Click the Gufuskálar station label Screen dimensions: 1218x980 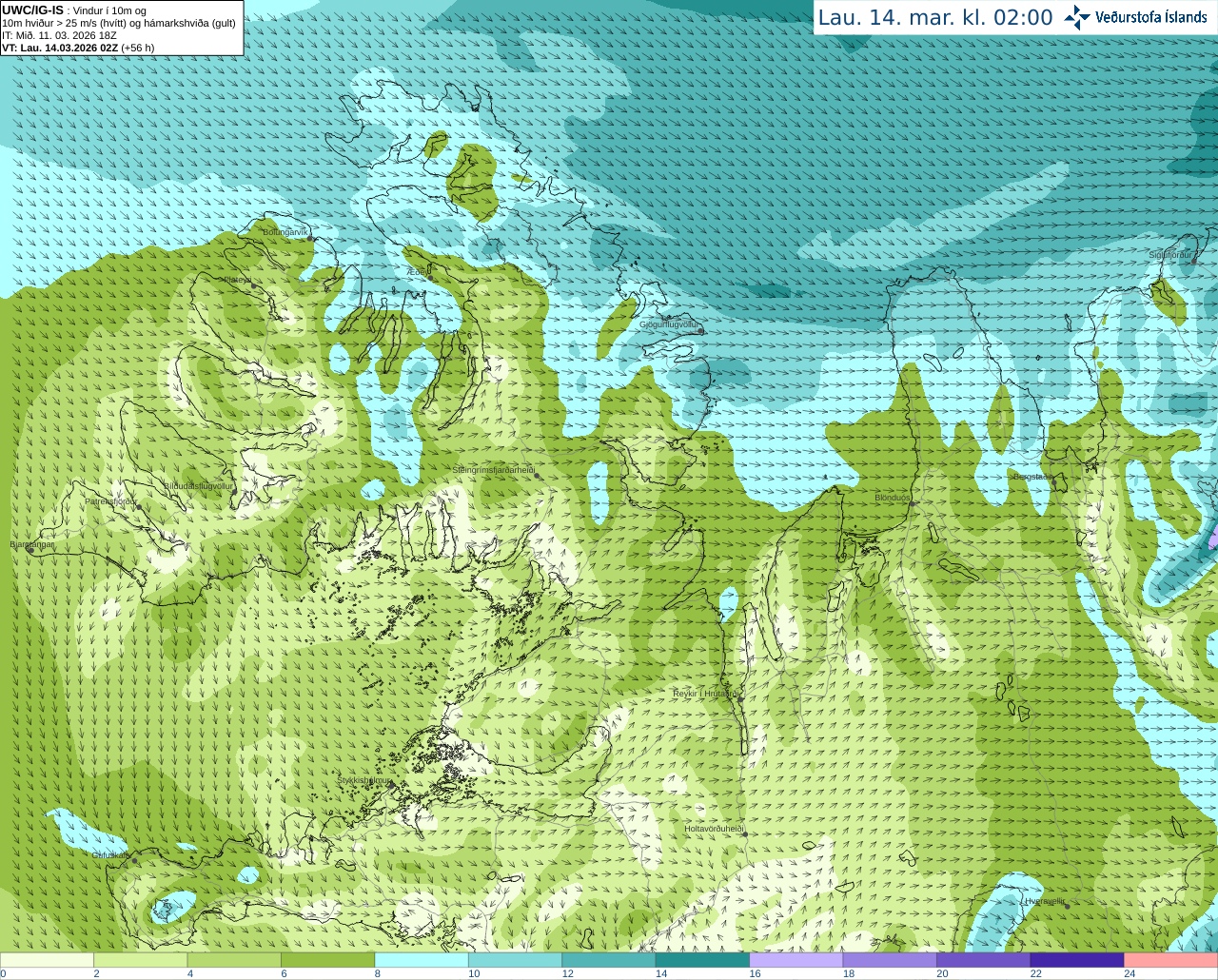[111, 854]
